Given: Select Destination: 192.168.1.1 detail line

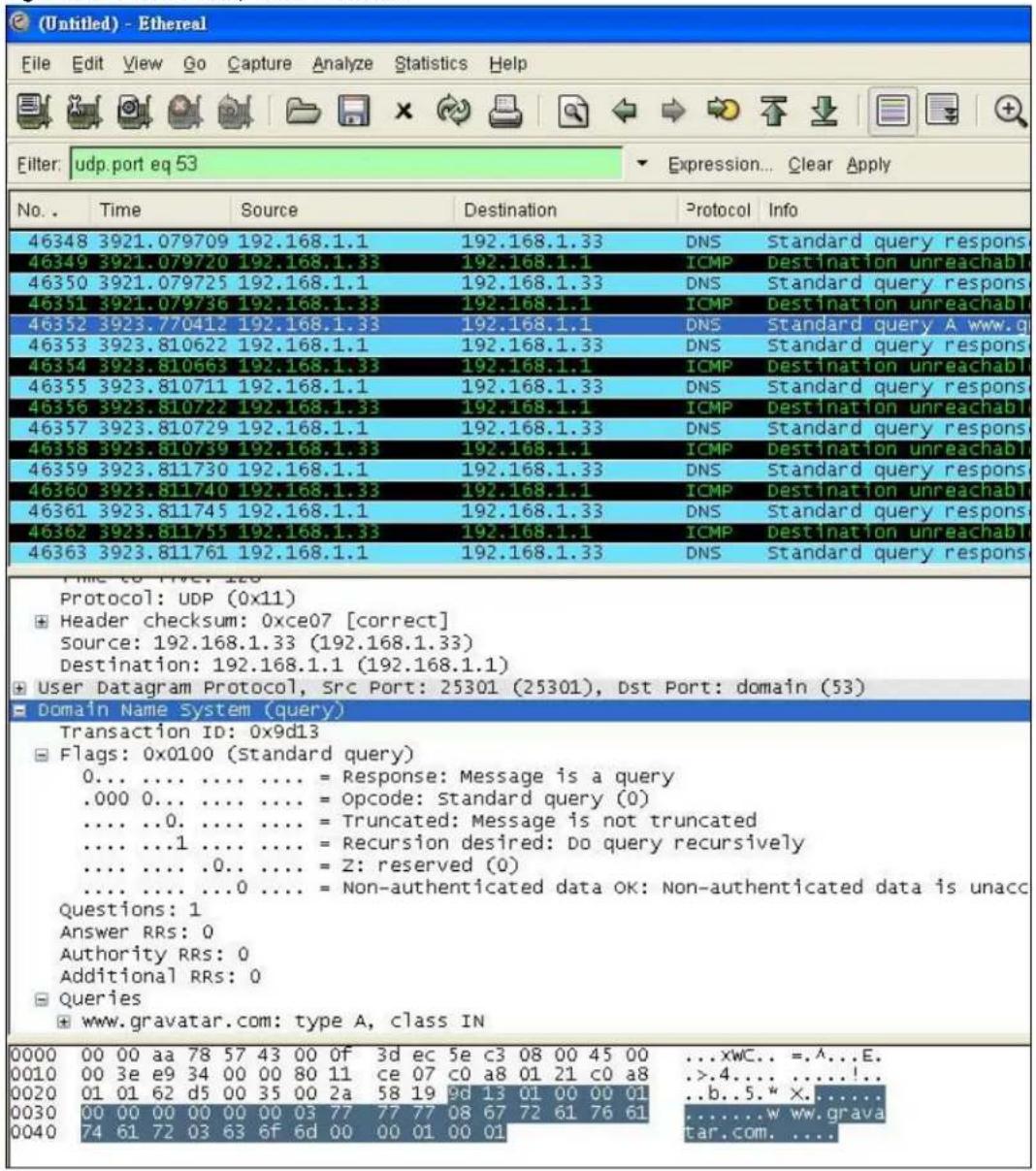Looking at the screenshot, I should pos(284,665).
